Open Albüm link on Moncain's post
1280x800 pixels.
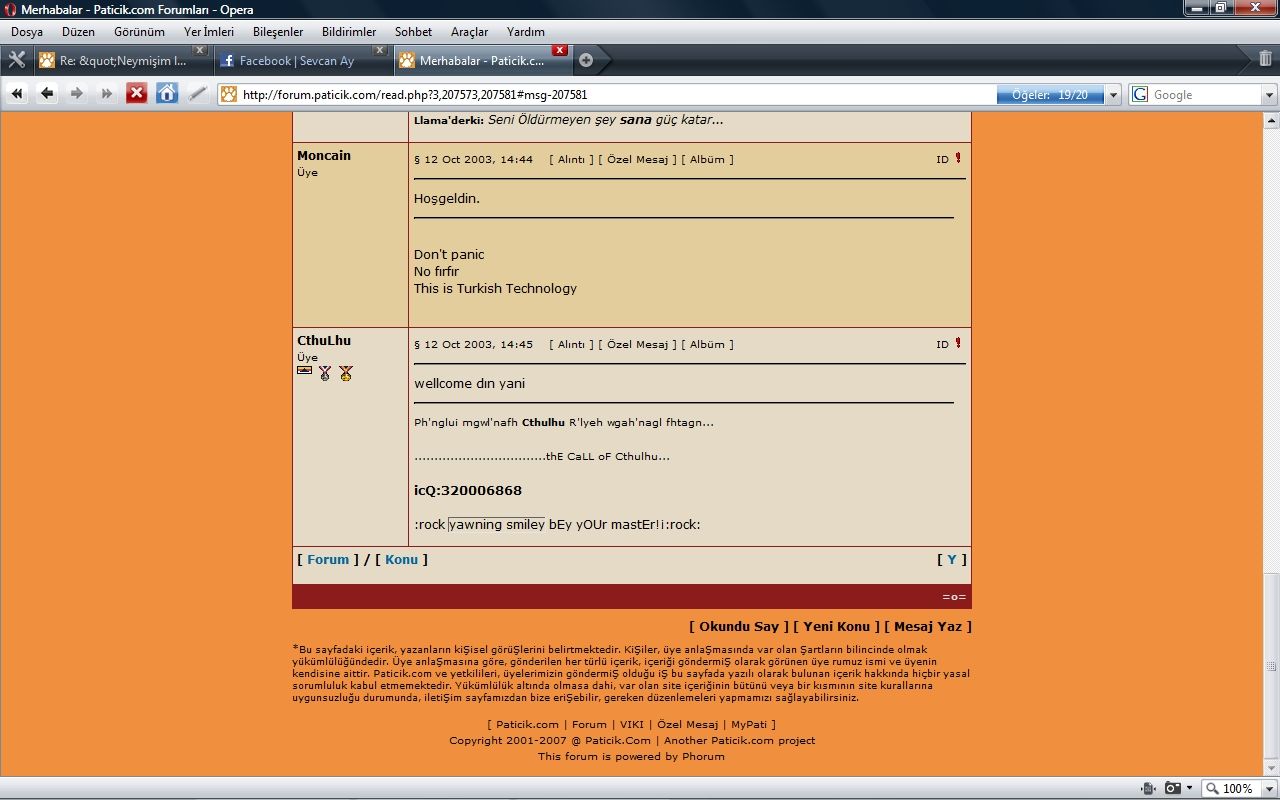tap(707, 159)
